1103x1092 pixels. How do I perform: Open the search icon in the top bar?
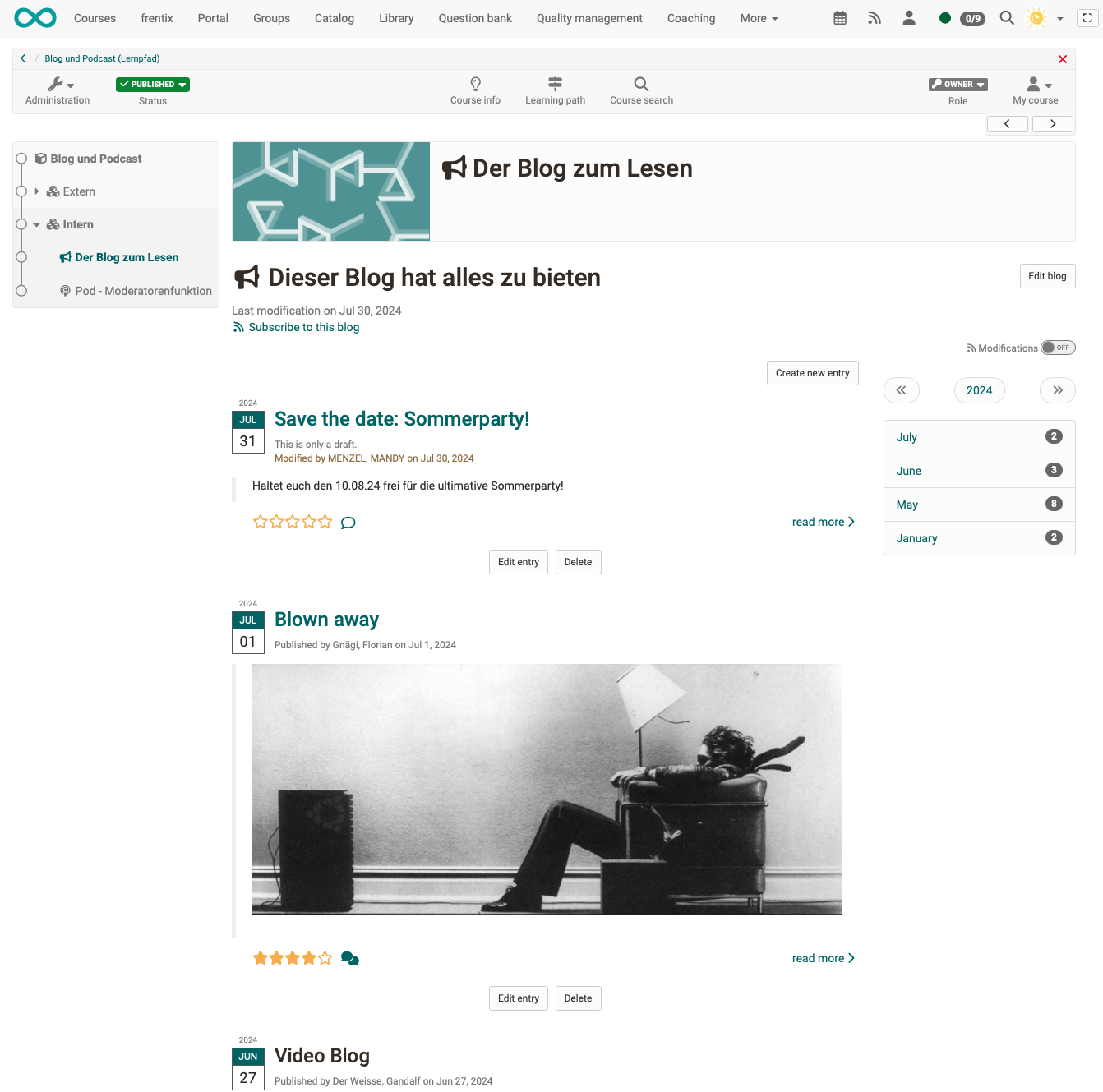coord(1006,17)
